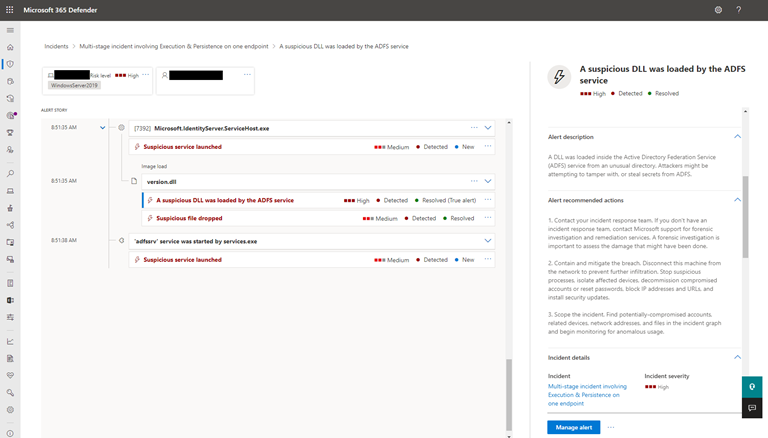Select the version.dll file entry

coord(160,182)
